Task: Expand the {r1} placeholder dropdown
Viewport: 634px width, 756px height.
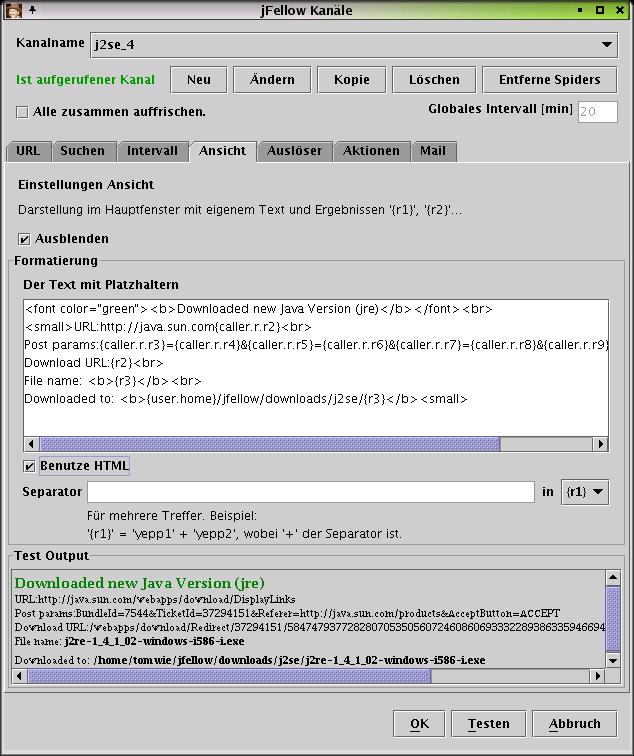Action: pos(586,492)
